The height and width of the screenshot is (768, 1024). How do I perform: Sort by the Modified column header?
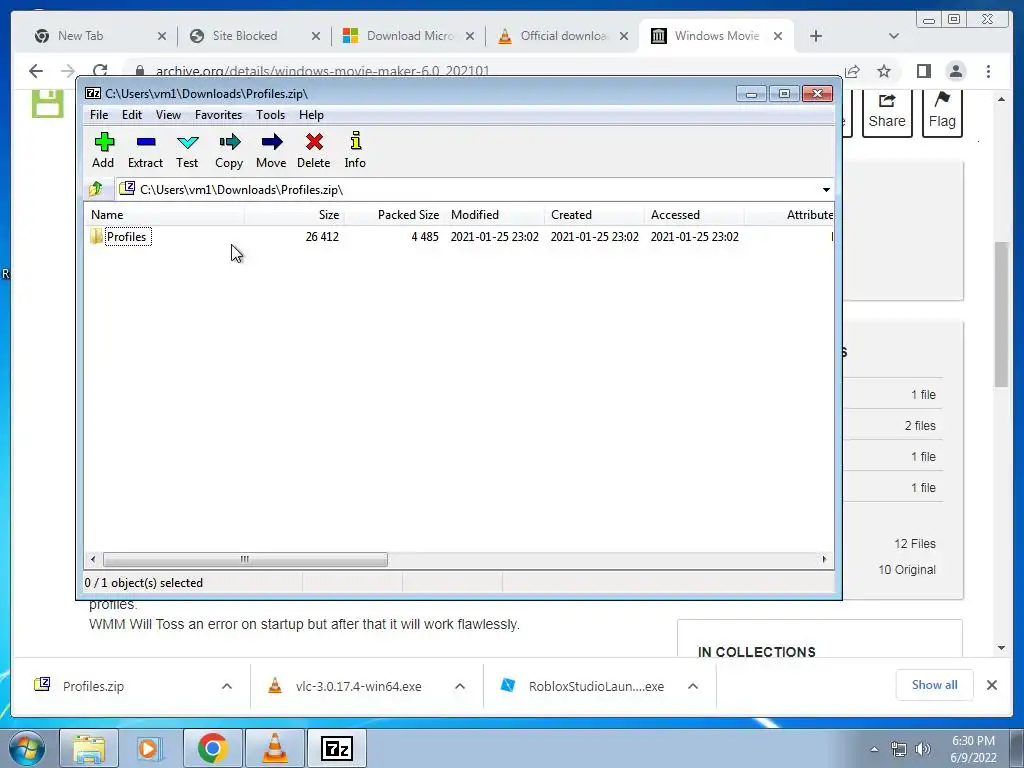pyautogui.click(x=494, y=215)
